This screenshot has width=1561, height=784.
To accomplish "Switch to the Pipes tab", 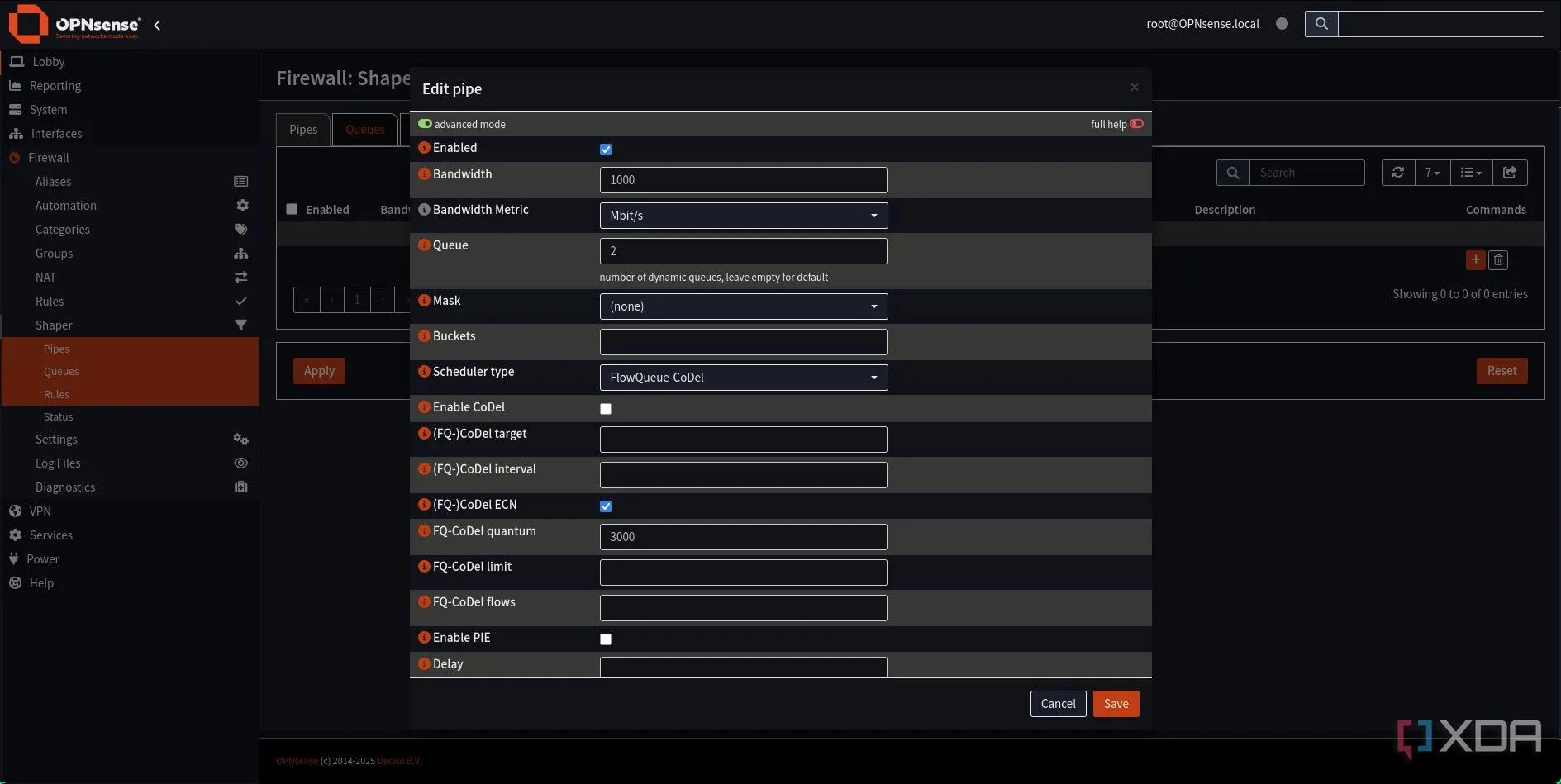I will coord(303,130).
